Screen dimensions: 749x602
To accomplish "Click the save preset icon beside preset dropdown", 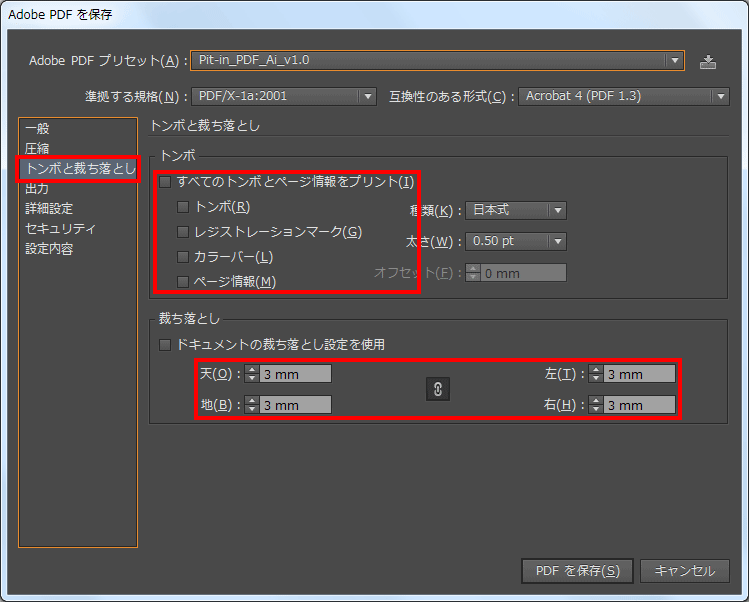I will click(708, 61).
